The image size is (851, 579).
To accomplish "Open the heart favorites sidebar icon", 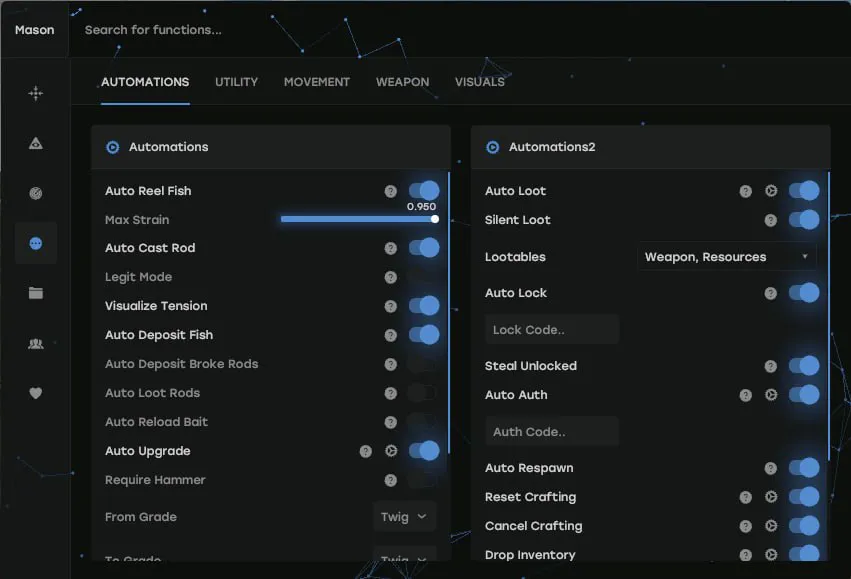I will [x=36, y=393].
